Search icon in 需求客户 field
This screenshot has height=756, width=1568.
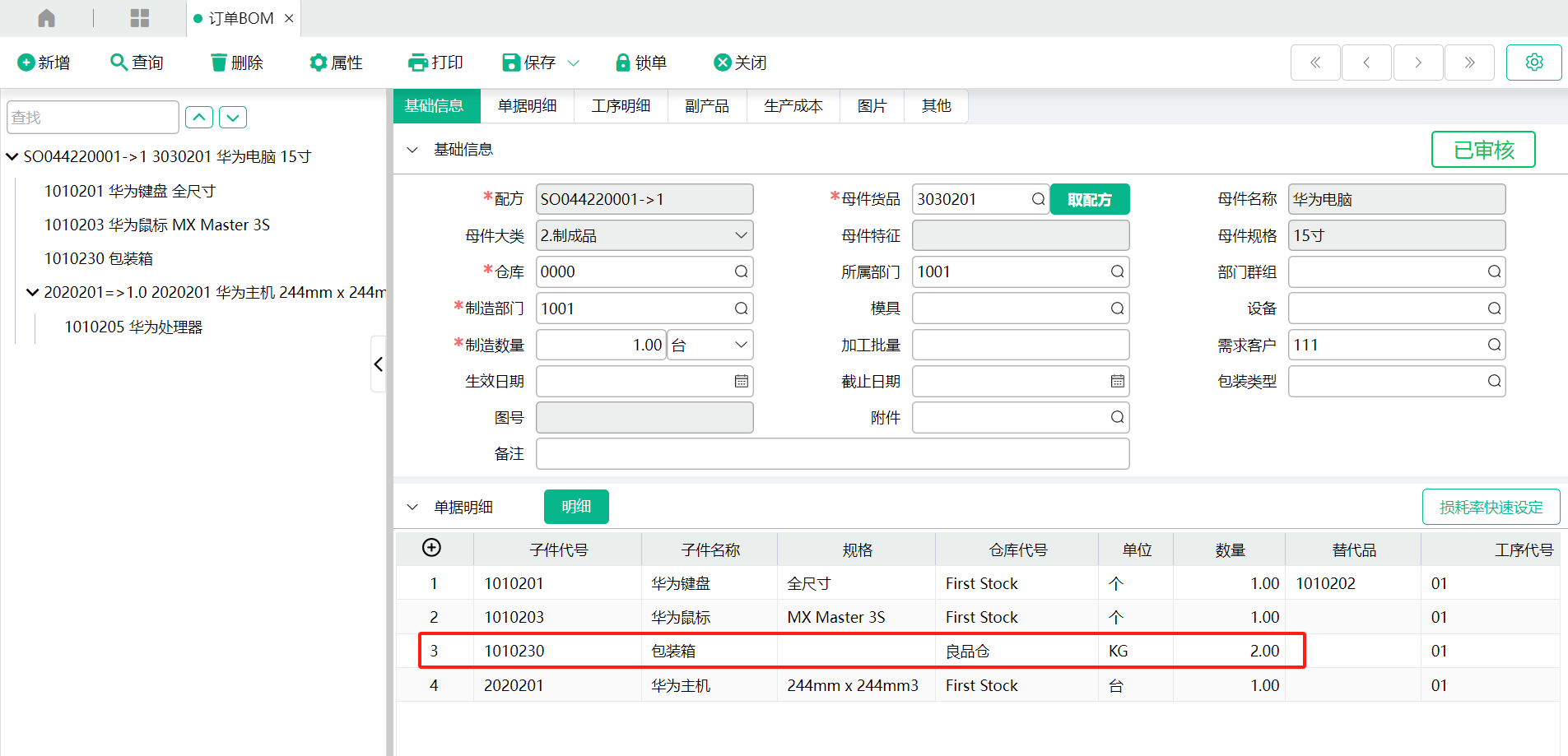[1494, 345]
